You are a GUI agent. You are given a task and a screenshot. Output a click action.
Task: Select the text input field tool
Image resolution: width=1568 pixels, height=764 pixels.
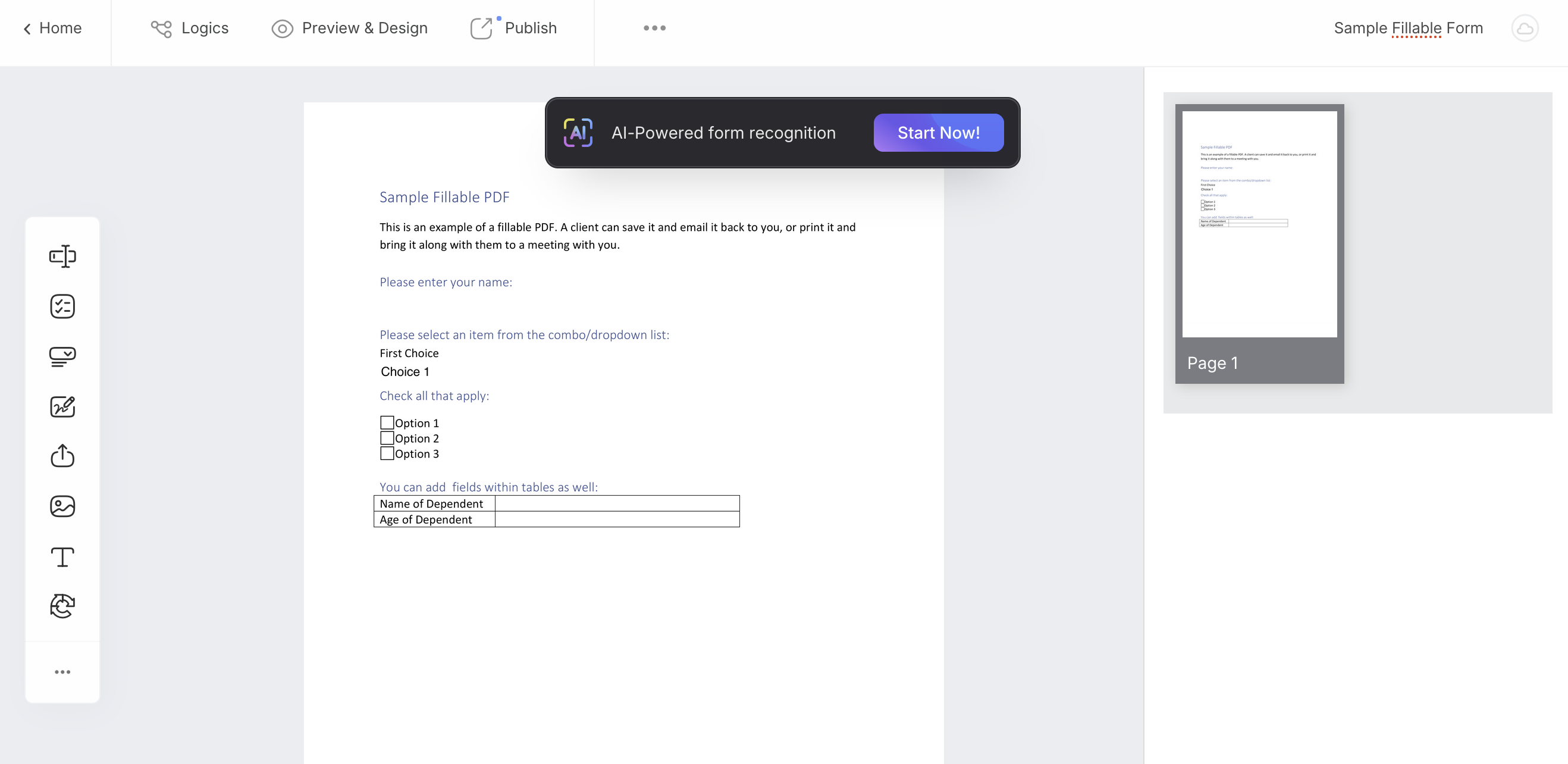[62, 256]
